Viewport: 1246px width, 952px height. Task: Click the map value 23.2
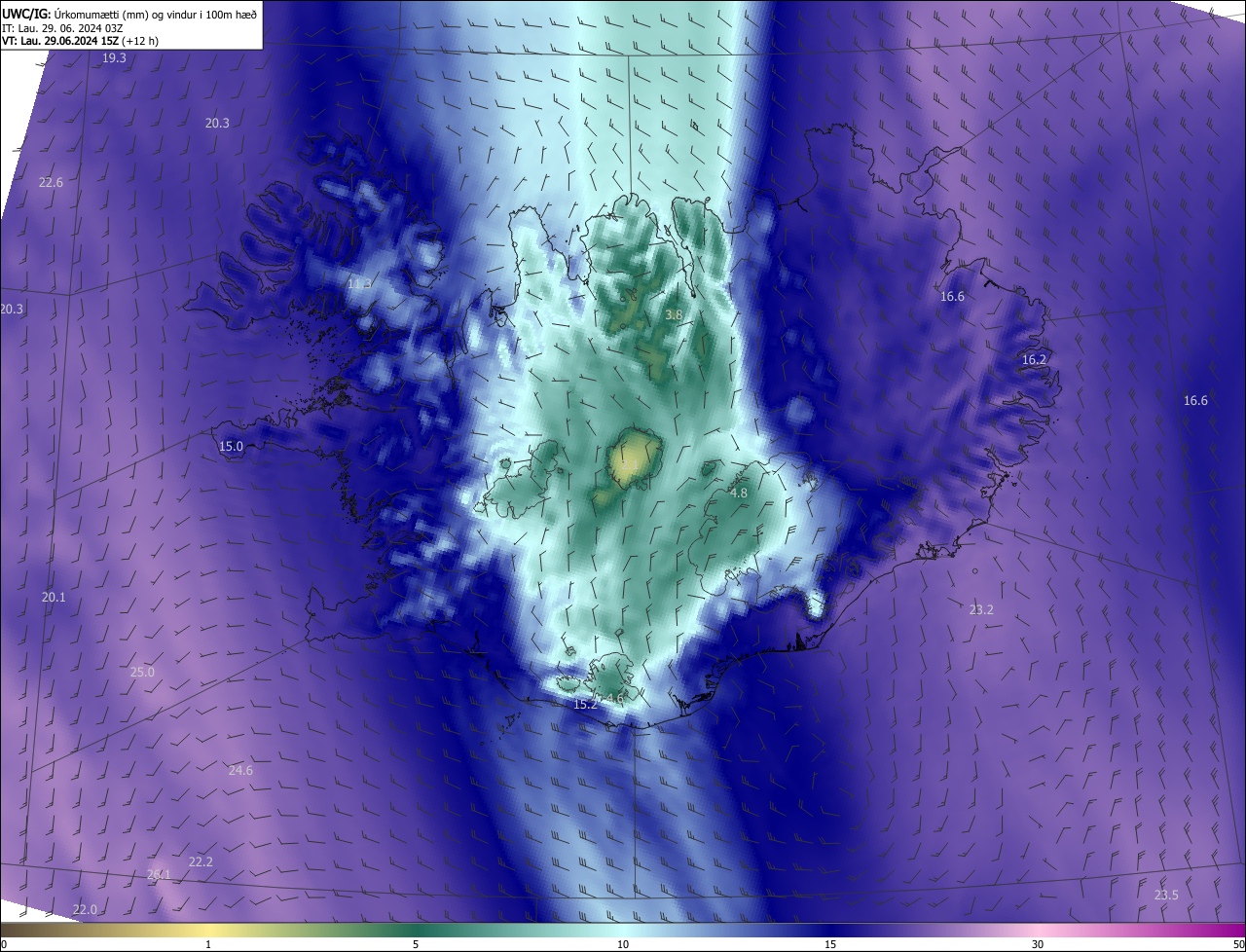981,610
